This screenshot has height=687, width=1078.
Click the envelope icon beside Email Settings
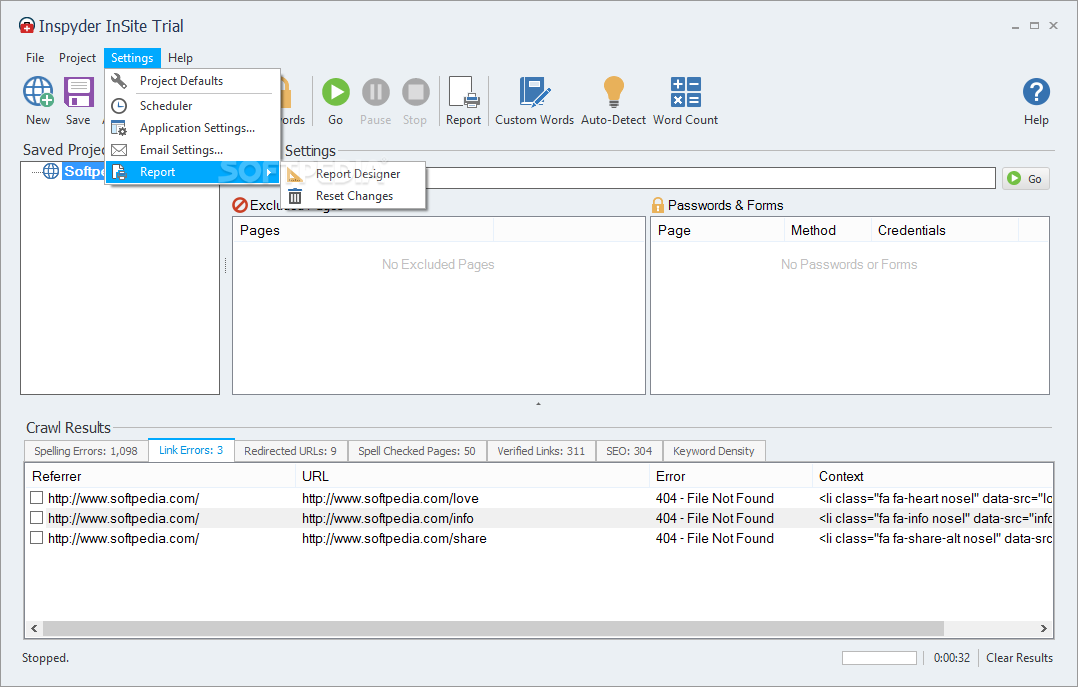(x=119, y=150)
